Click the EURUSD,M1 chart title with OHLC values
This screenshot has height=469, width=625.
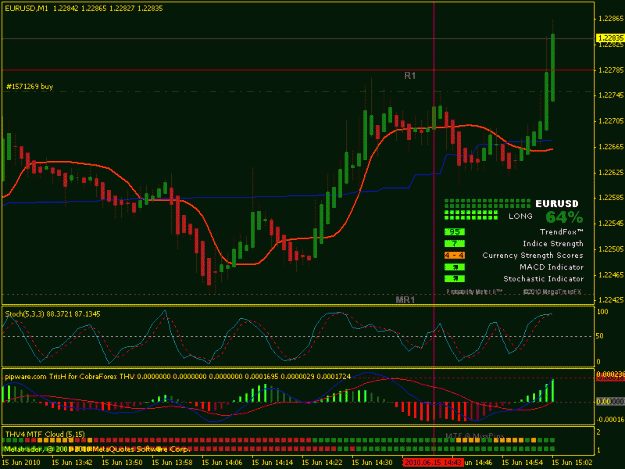84,8
